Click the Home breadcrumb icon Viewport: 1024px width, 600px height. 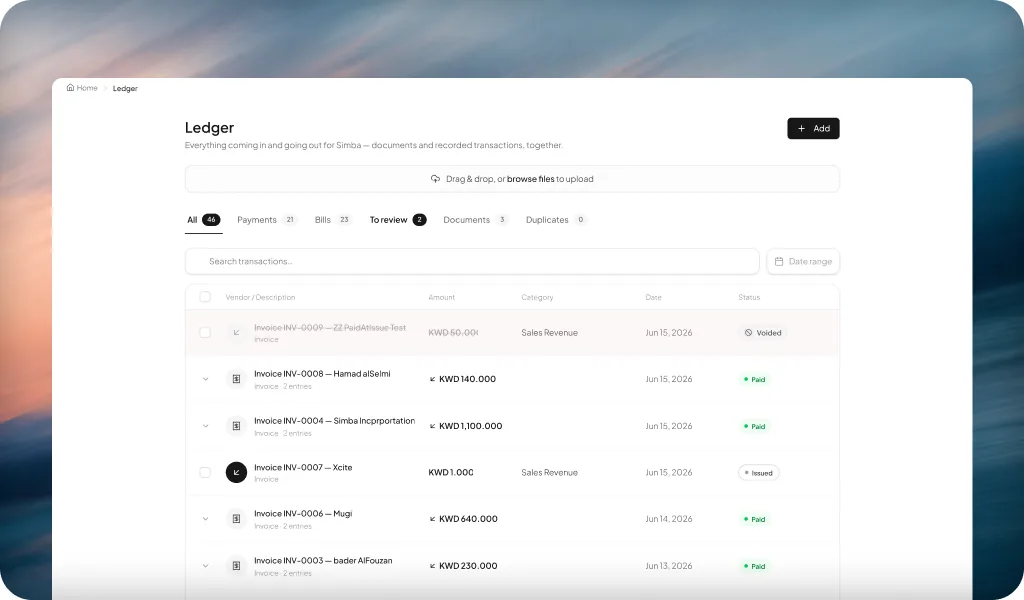point(71,87)
